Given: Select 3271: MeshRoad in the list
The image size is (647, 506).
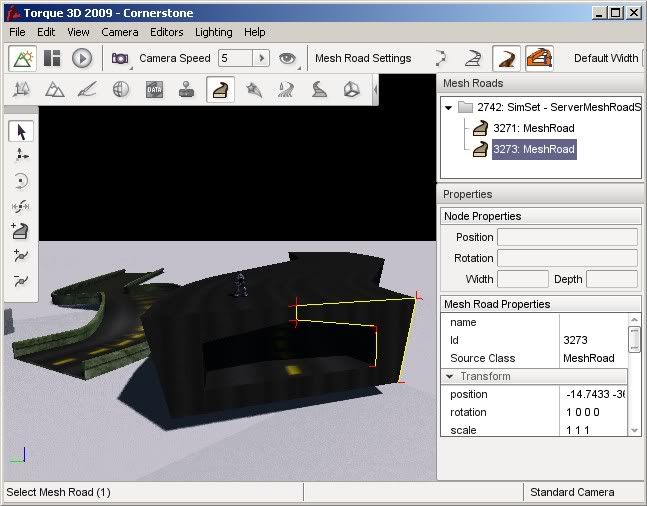Looking at the screenshot, I should coord(533,128).
